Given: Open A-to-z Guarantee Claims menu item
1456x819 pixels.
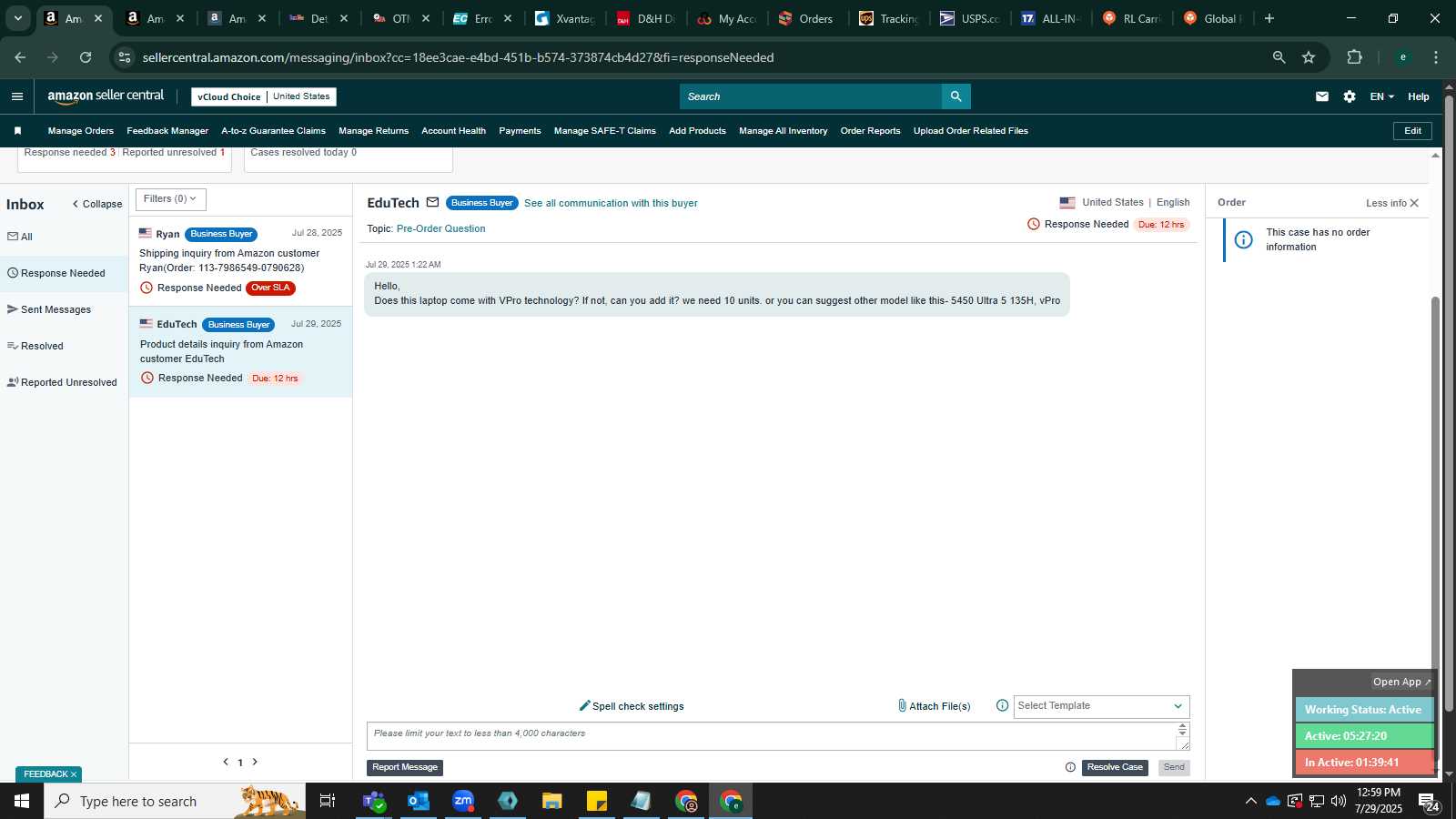Looking at the screenshot, I should 273,131.
